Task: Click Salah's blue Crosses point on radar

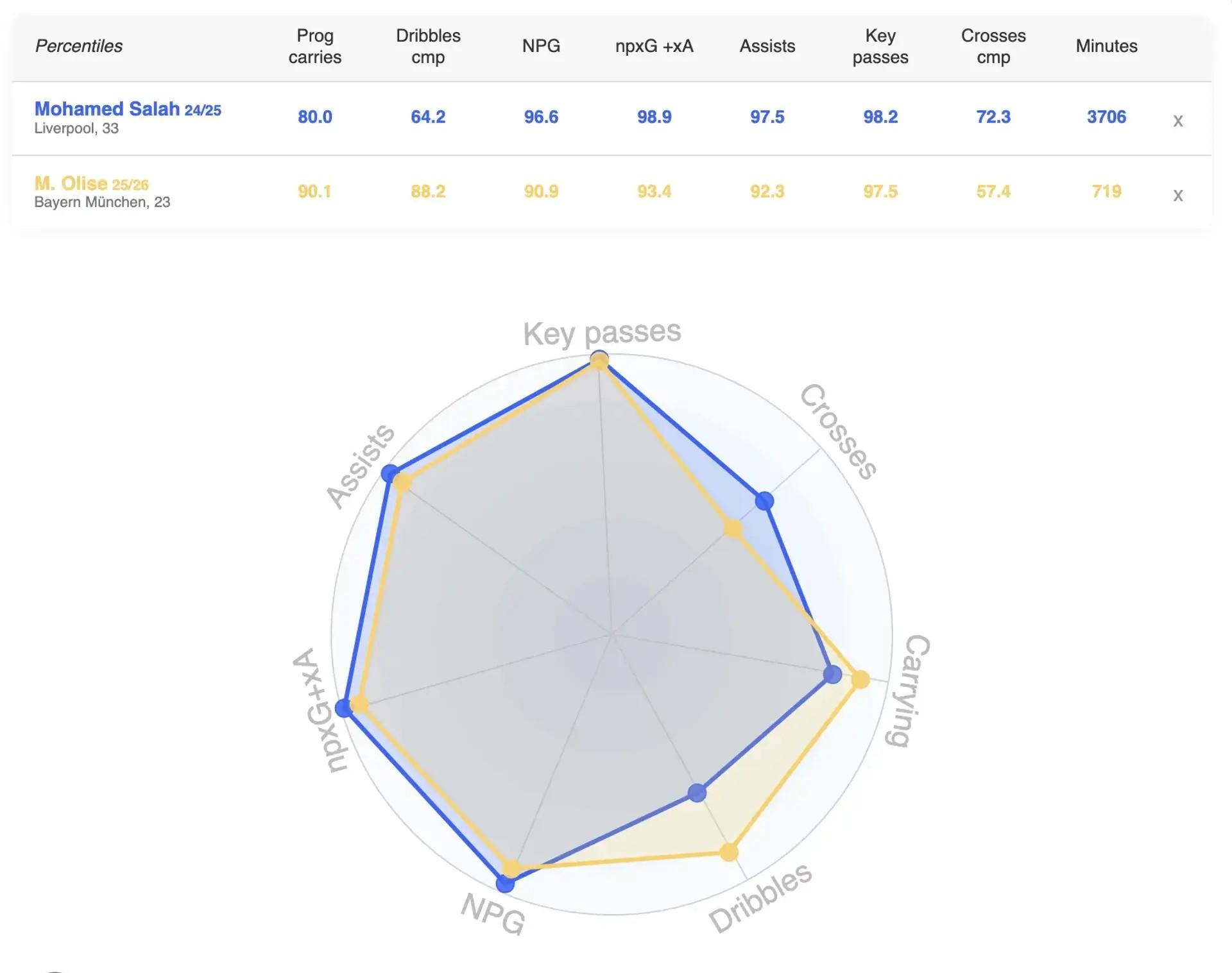Action: point(764,501)
